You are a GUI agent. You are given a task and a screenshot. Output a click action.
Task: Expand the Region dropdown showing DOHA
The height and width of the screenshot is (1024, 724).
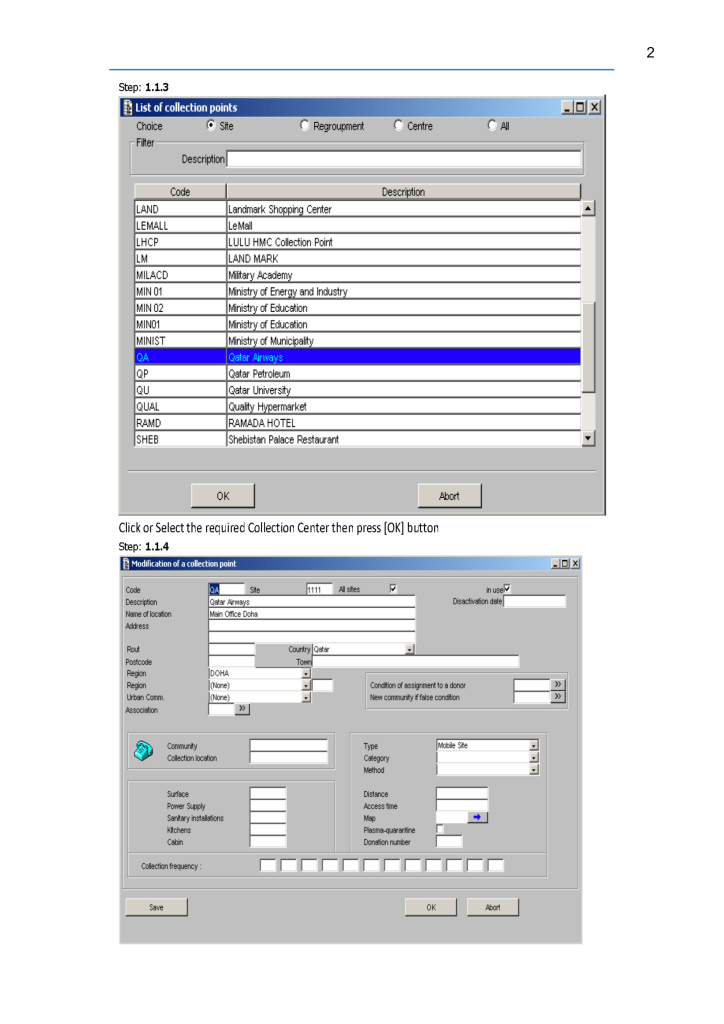tap(305, 673)
